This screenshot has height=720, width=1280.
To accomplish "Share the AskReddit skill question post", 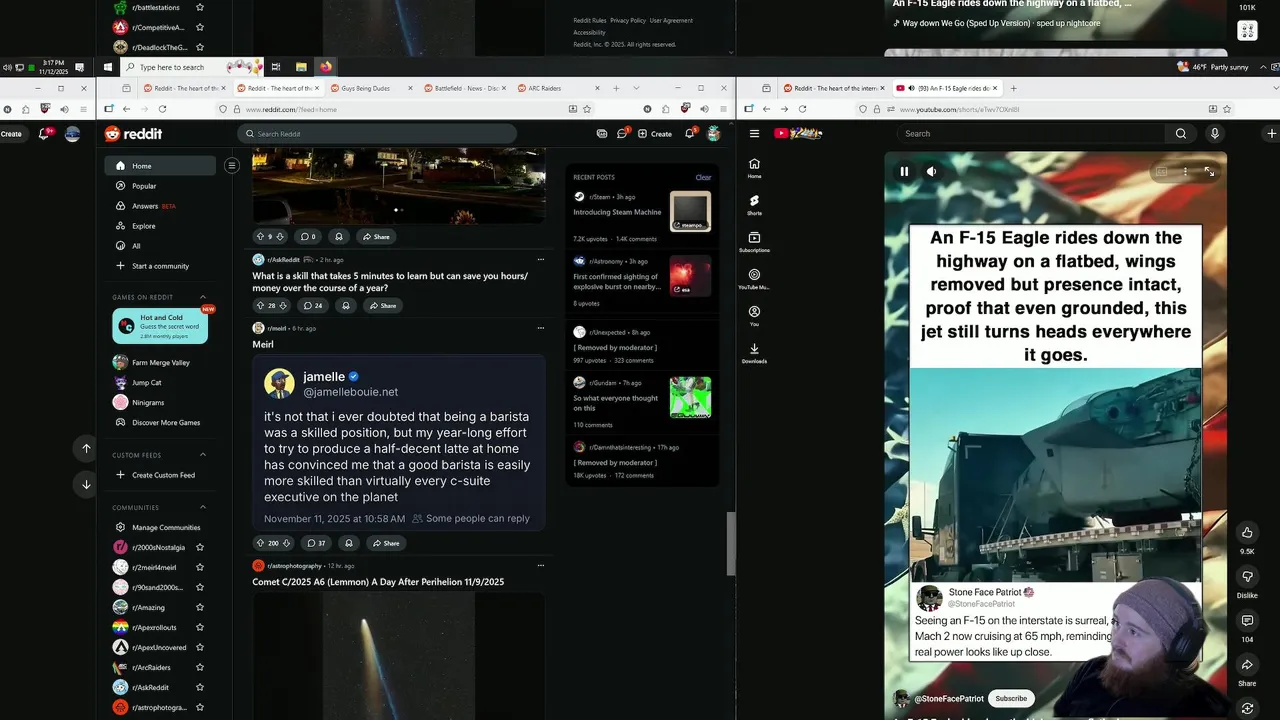I will coord(382,305).
